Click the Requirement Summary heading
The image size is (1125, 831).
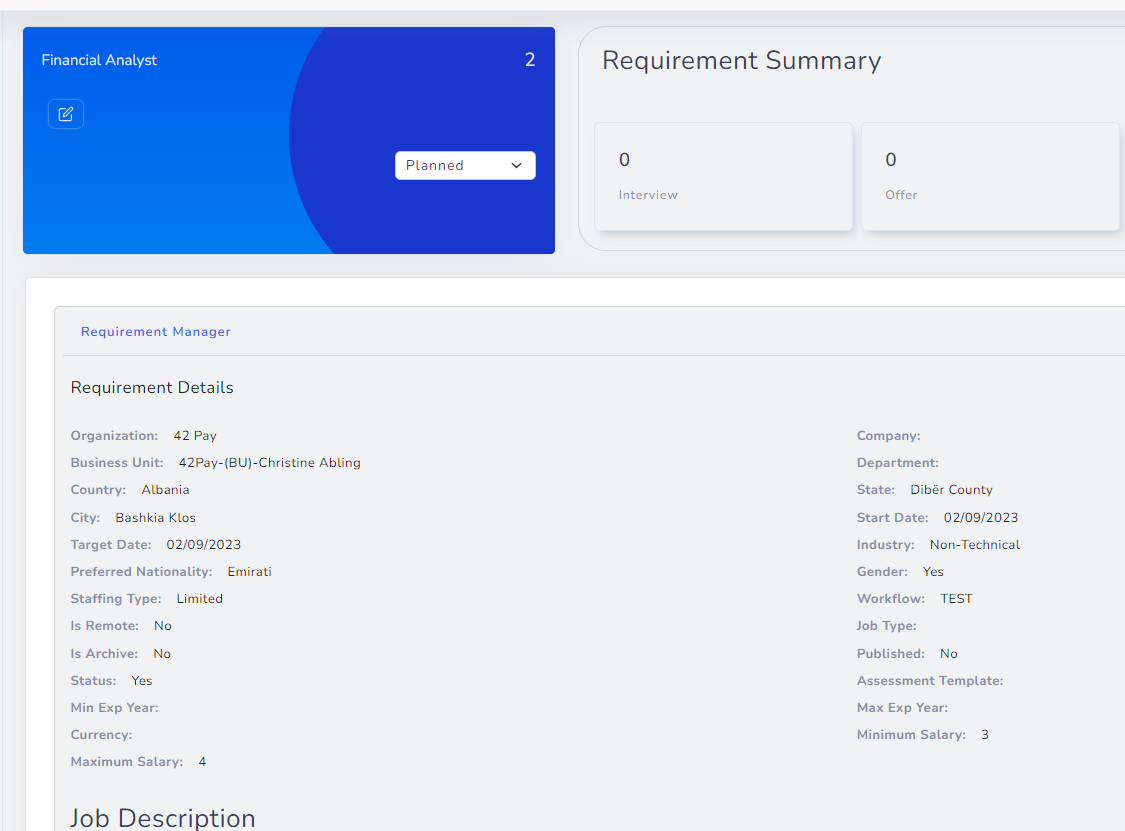pyautogui.click(x=741, y=61)
